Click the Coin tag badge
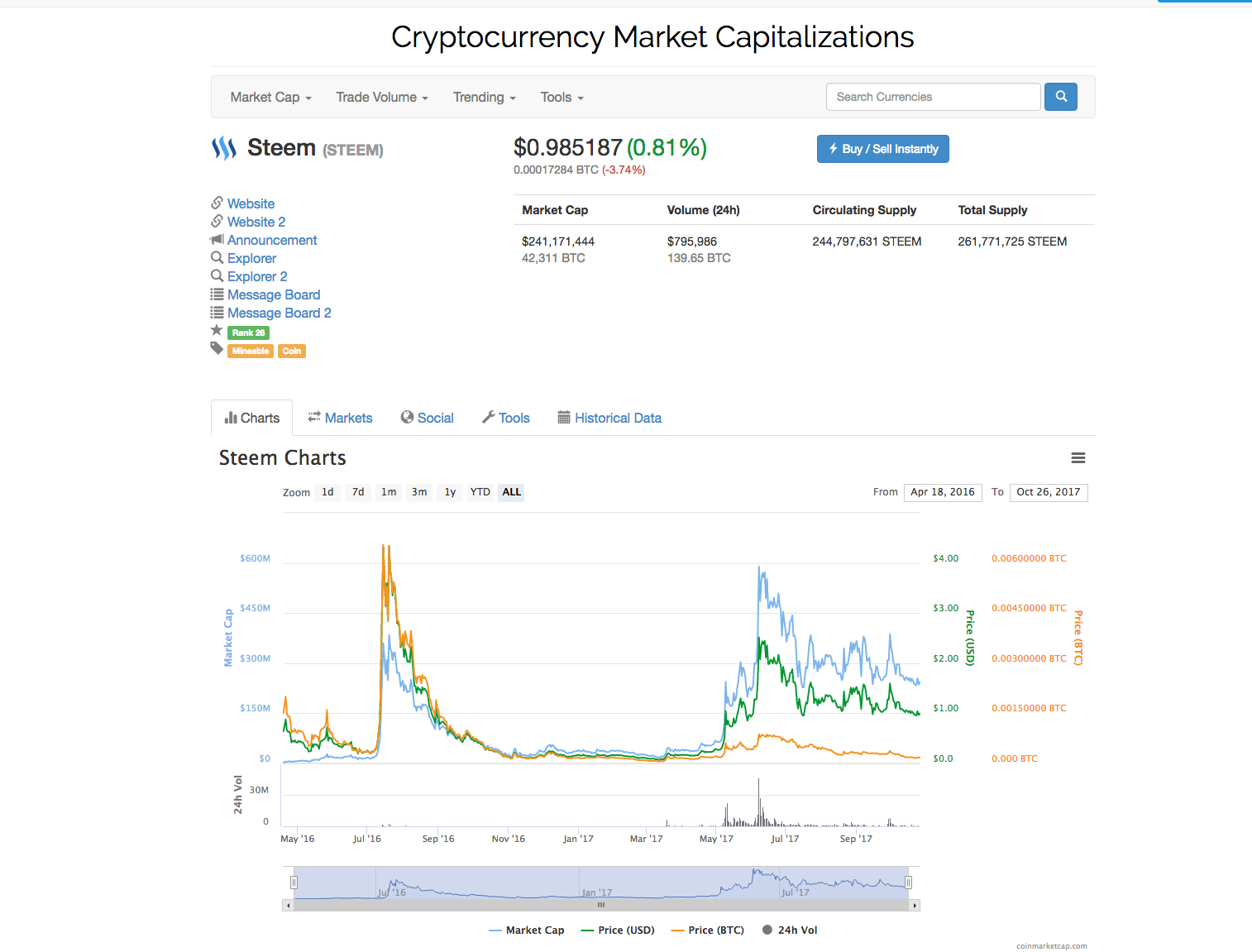Viewport: 1252px width, 952px height. tap(292, 351)
